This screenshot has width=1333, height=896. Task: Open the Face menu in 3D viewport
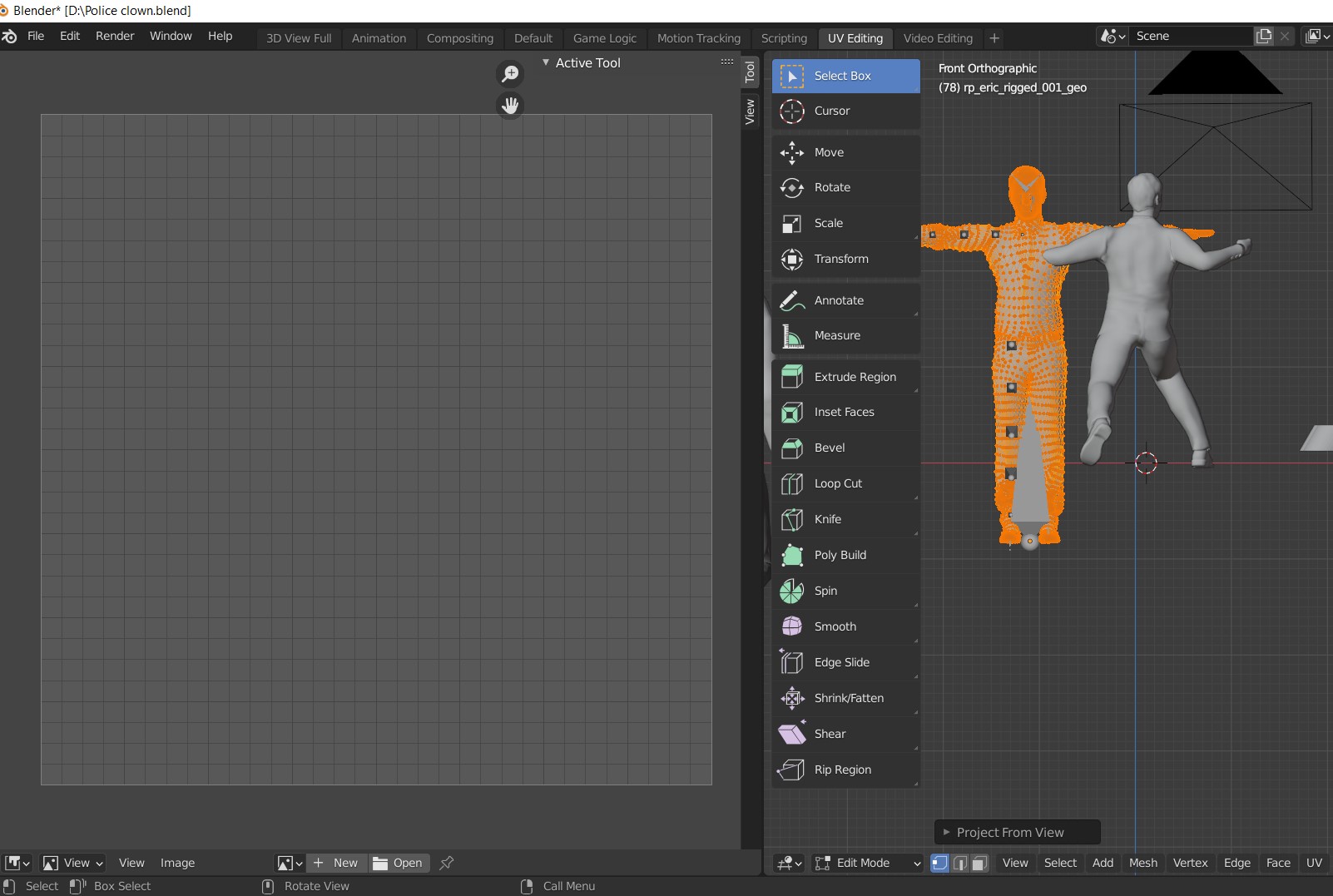click(x=1278, y=863)
